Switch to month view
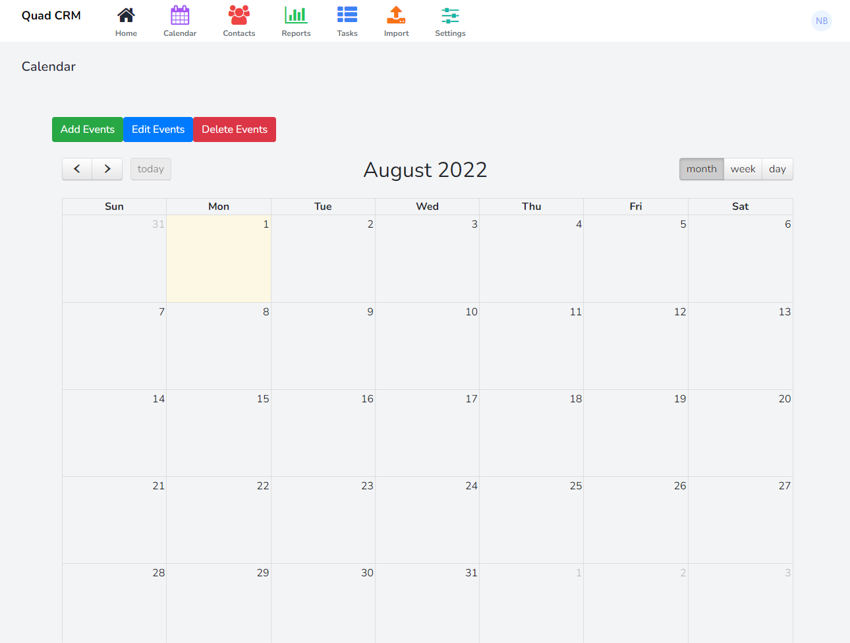The width and height of the screenshot is (850, 643). coord(701,169)
